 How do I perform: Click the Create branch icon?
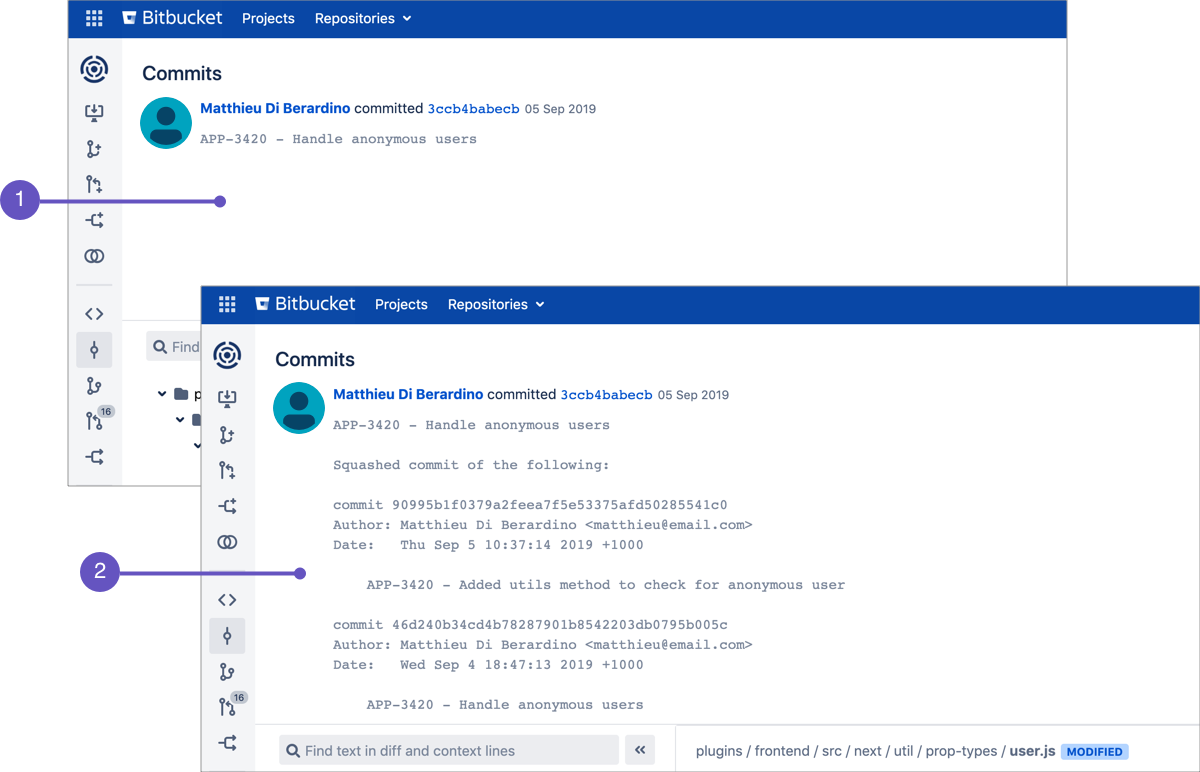[x=227, y=435]
